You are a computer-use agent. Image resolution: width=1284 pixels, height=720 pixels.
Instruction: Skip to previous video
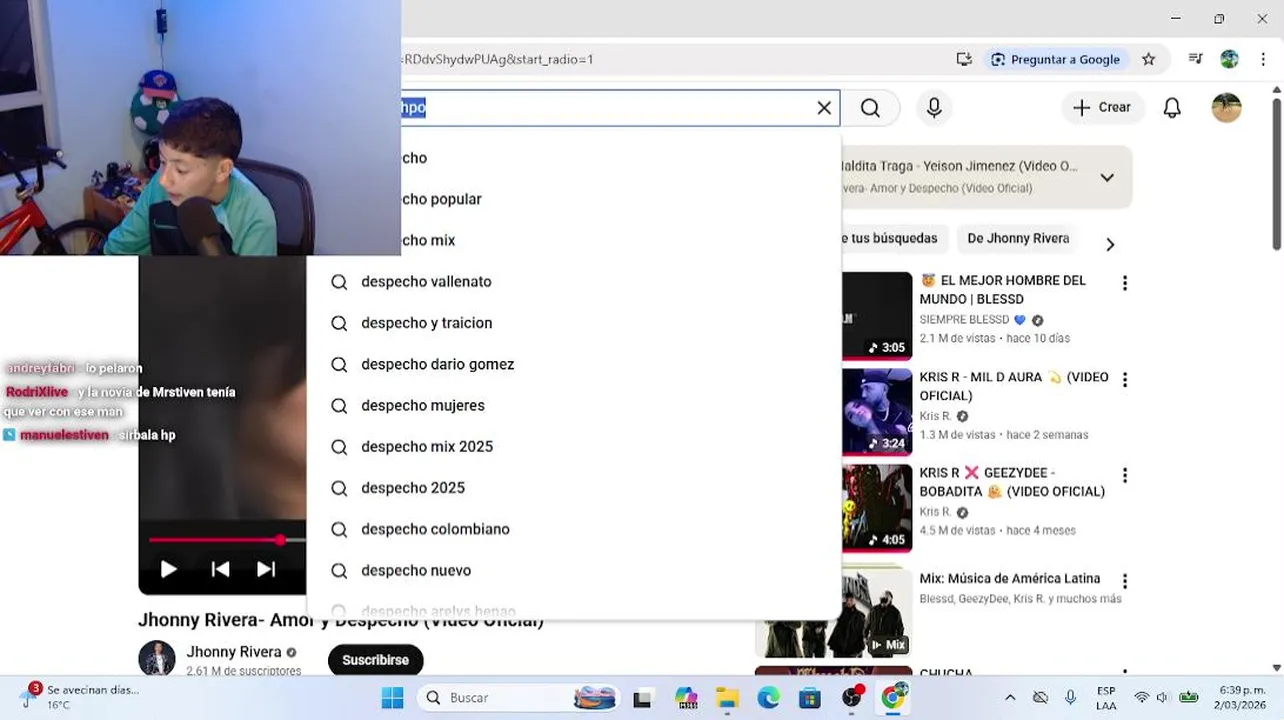220,569
